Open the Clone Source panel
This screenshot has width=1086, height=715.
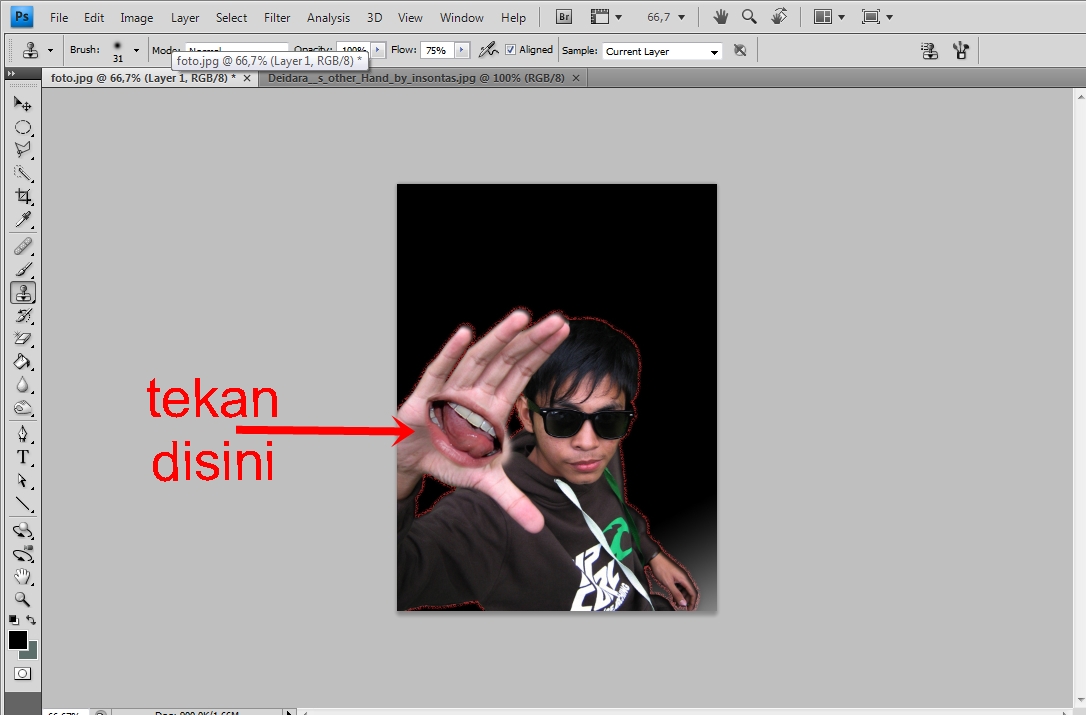pos(929,50)
